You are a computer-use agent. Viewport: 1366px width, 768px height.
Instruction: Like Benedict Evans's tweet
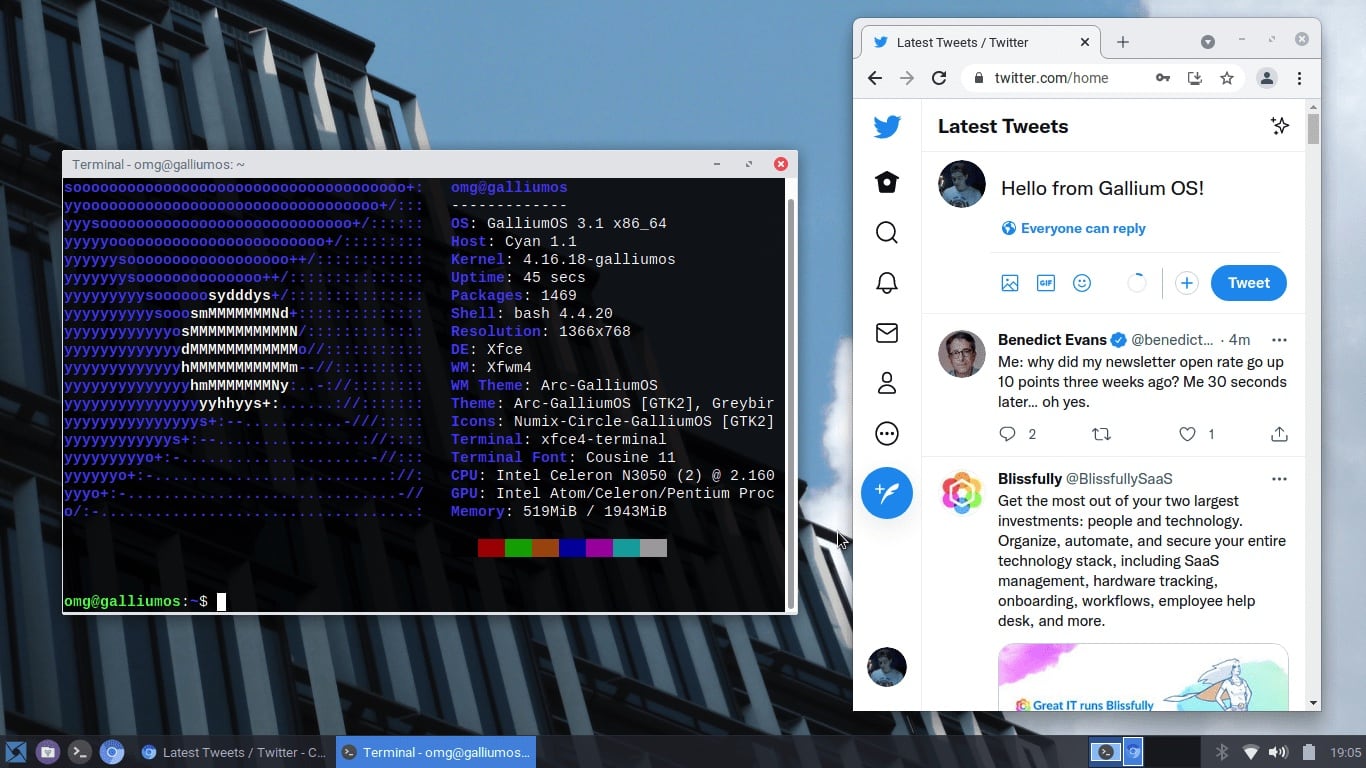(x=1187, y=434)
